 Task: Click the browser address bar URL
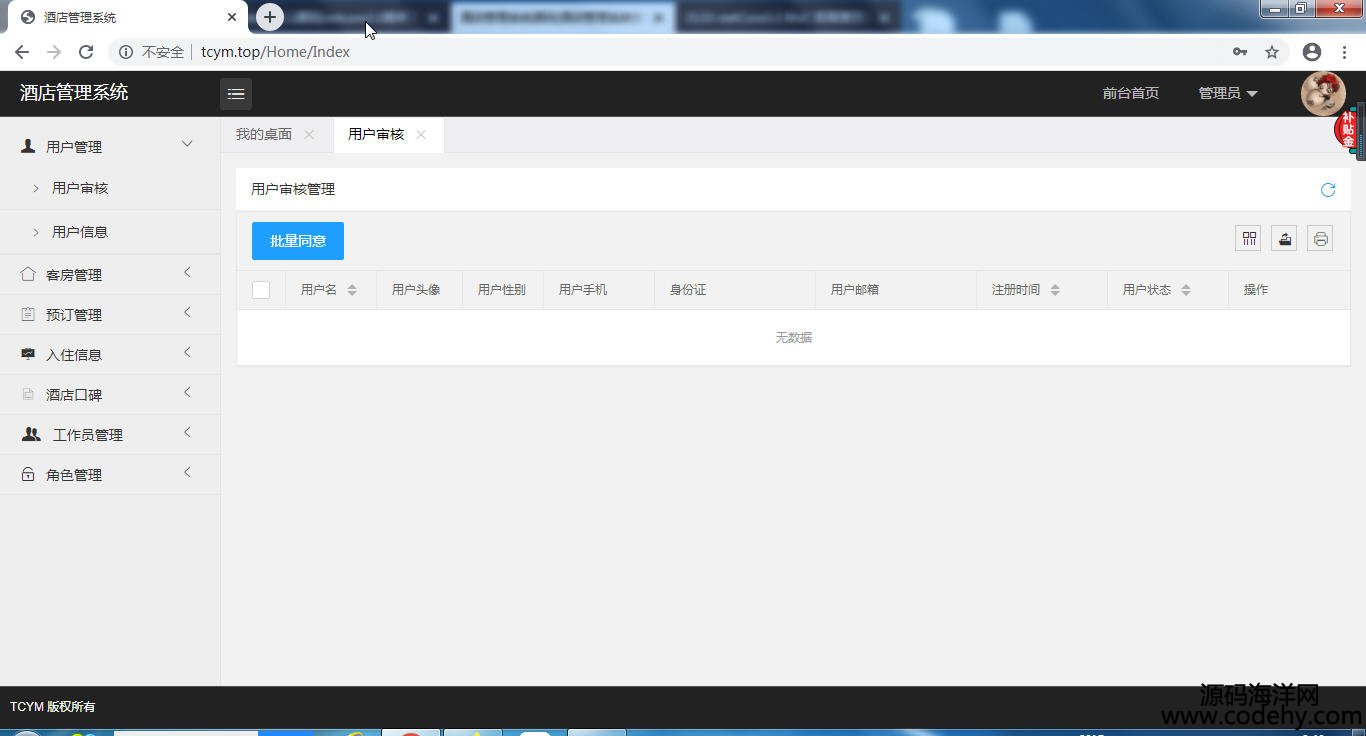275,52
